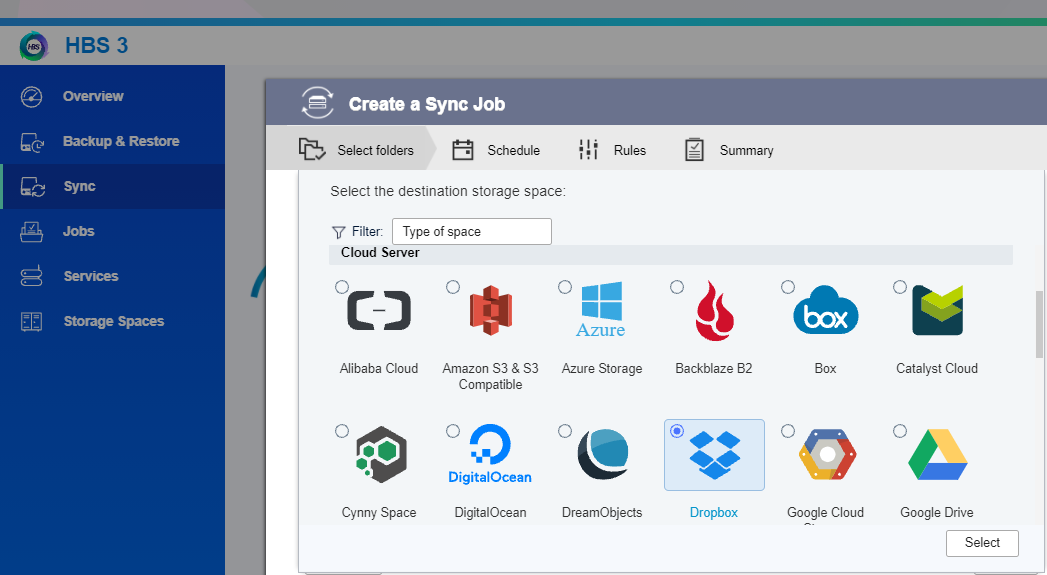Click the Cynny Space label text
This screenshot has width=1047, height=575.
(x=379, y=513)
